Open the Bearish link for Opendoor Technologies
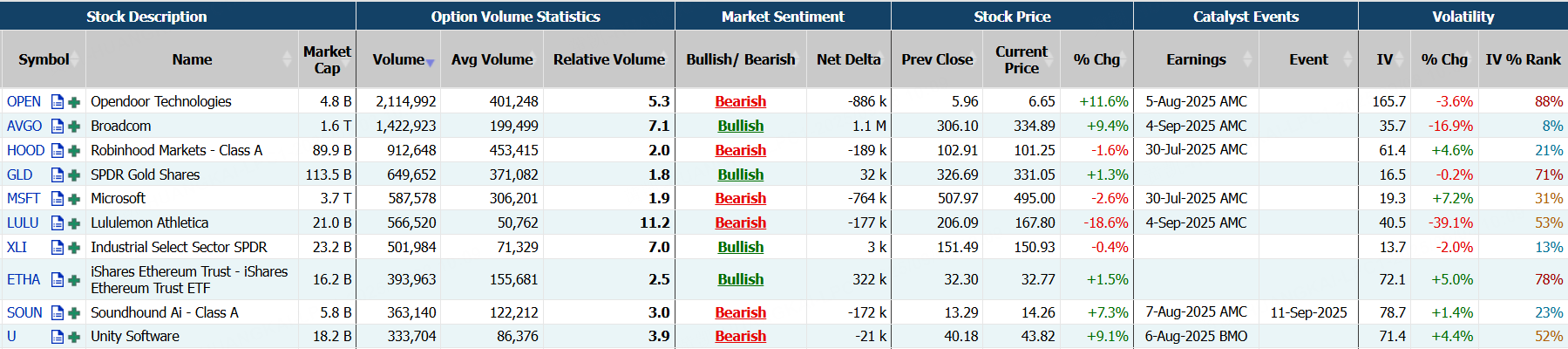The width and height of the screenshot is (1568, 349). 740,102
